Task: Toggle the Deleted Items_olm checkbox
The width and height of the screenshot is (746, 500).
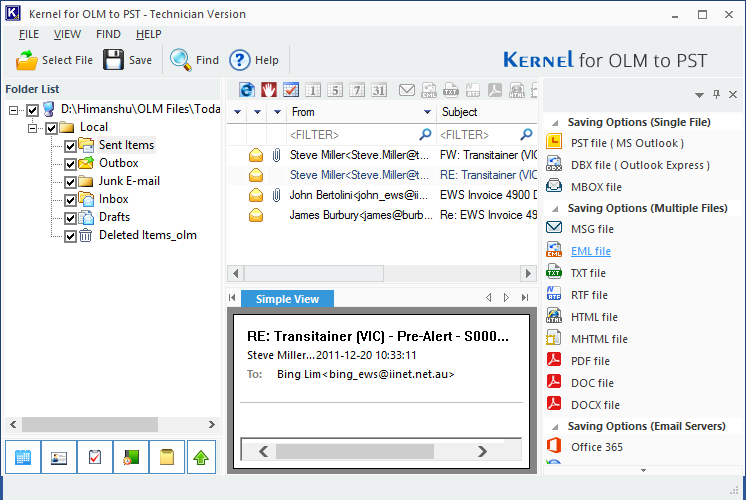Action: [x=70, y=236]
